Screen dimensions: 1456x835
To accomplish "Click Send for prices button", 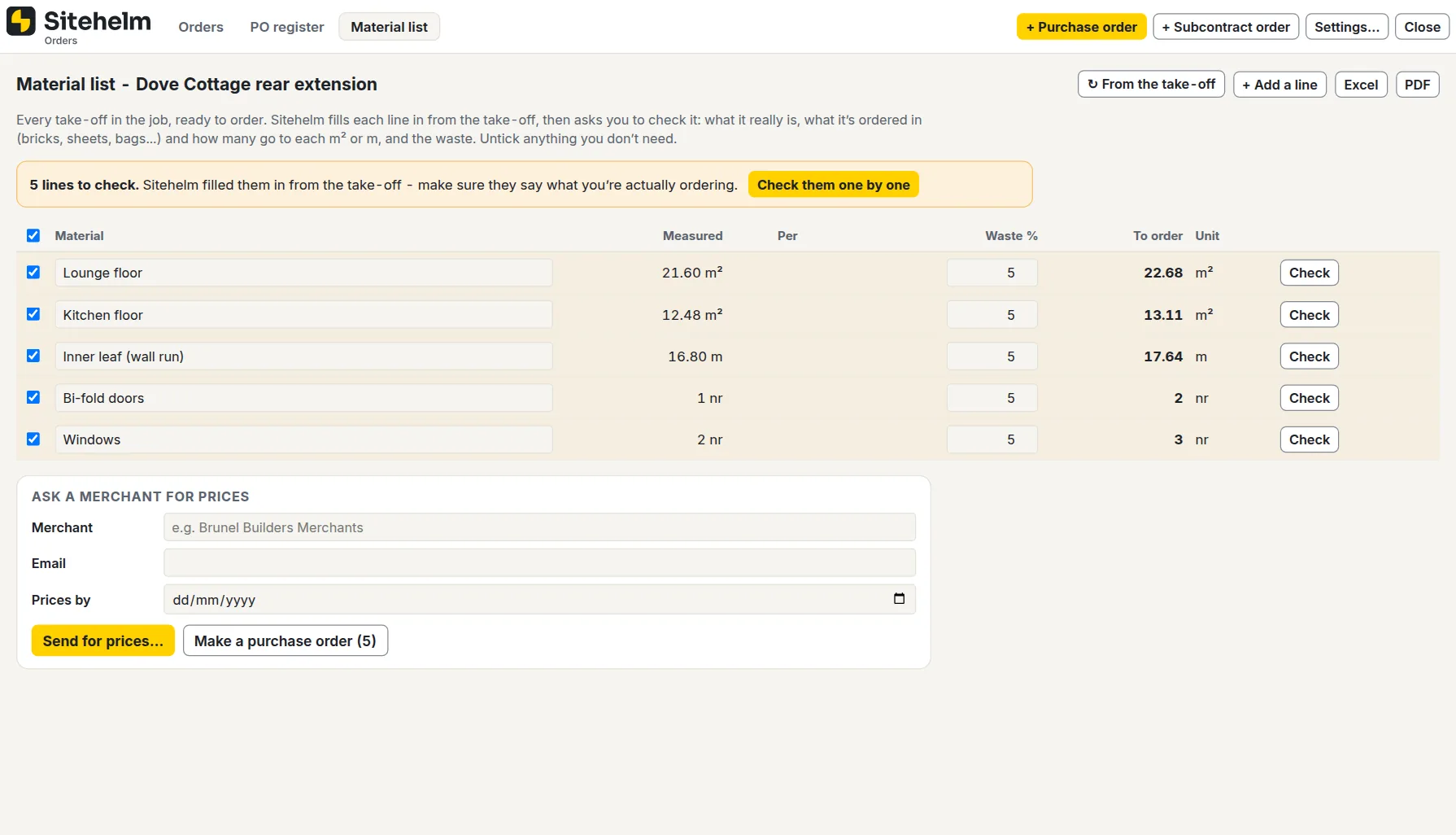I will coord(103,640).
